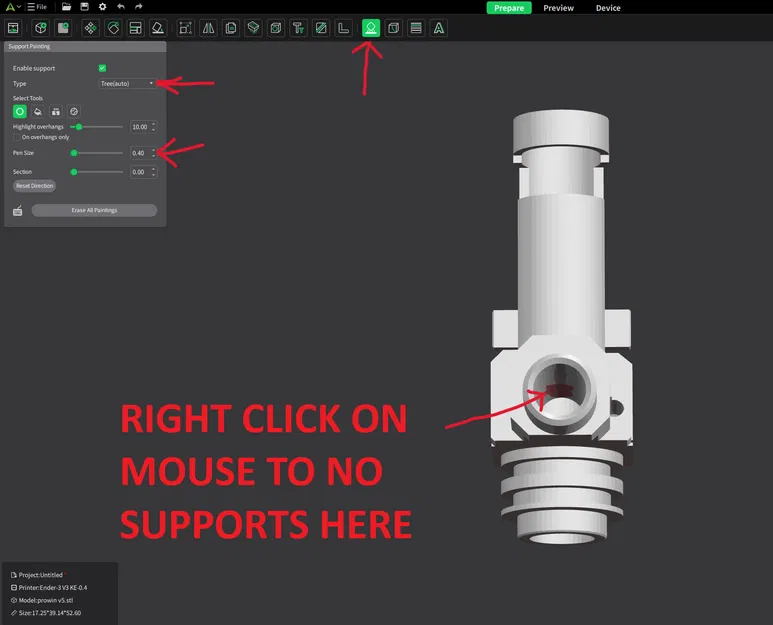Screen dimensions: 773x625
Task: Choose the paint bucket fill tool
Action: click(37, 111)
